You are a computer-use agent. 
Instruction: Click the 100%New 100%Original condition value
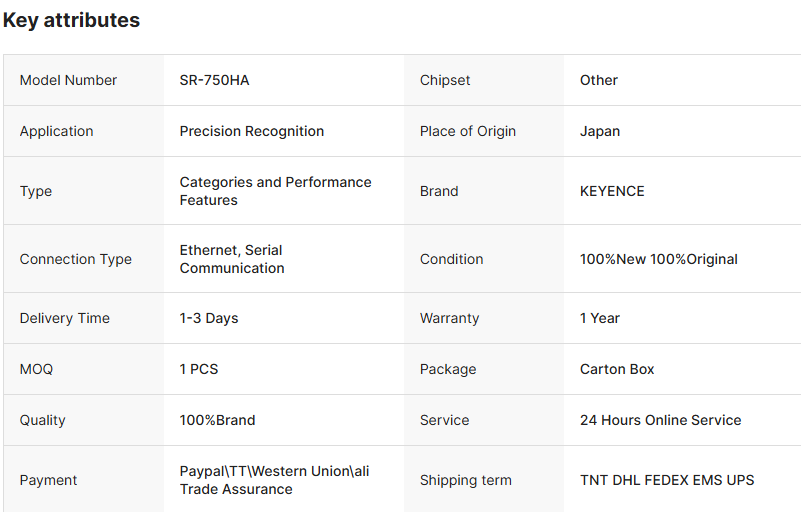point(658,259)
